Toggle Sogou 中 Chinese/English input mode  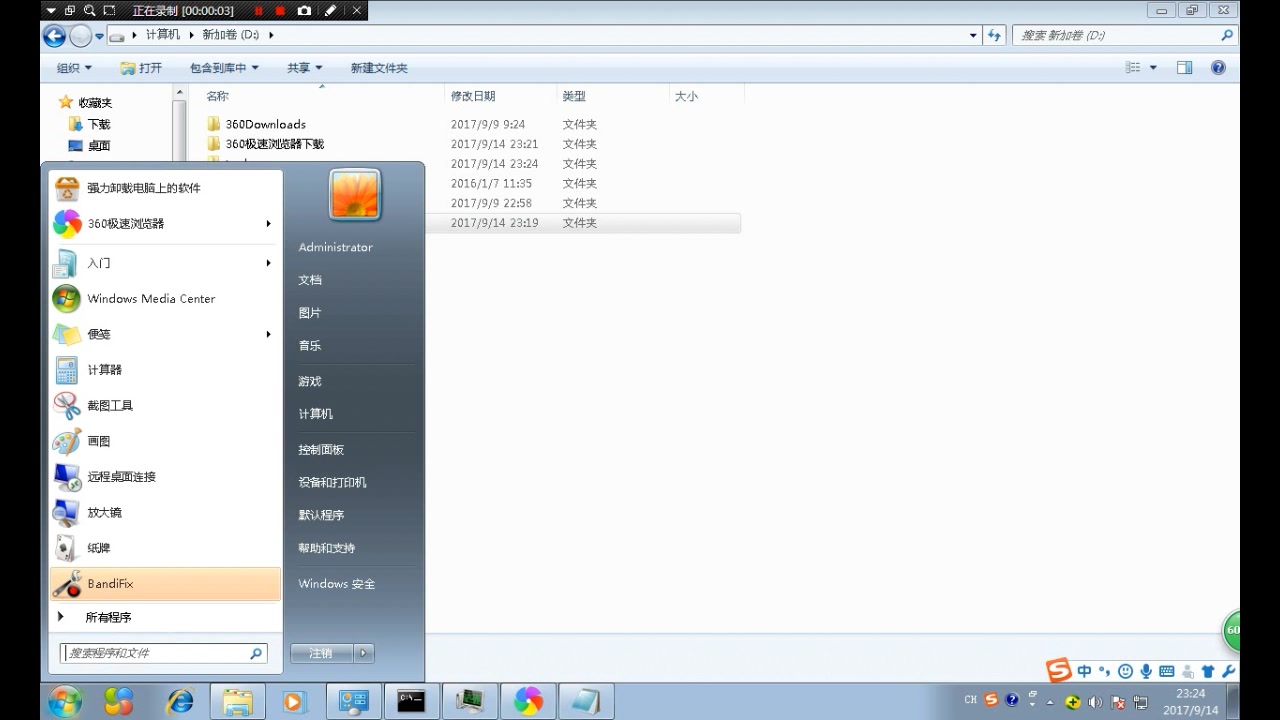tap(1084, 671)
